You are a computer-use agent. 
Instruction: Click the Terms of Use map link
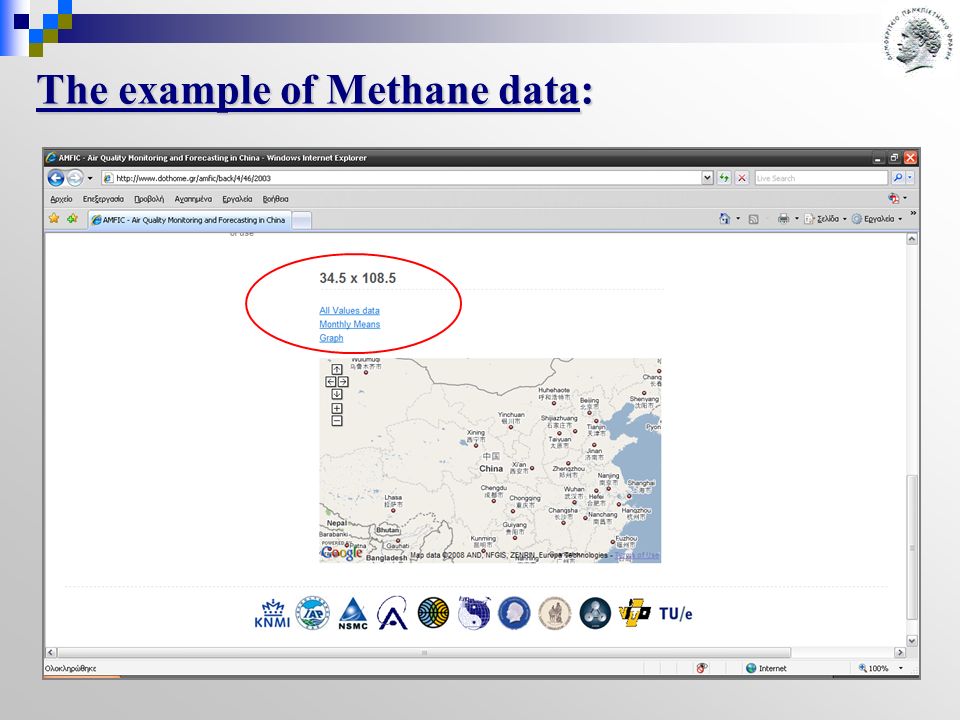(637, 555)
